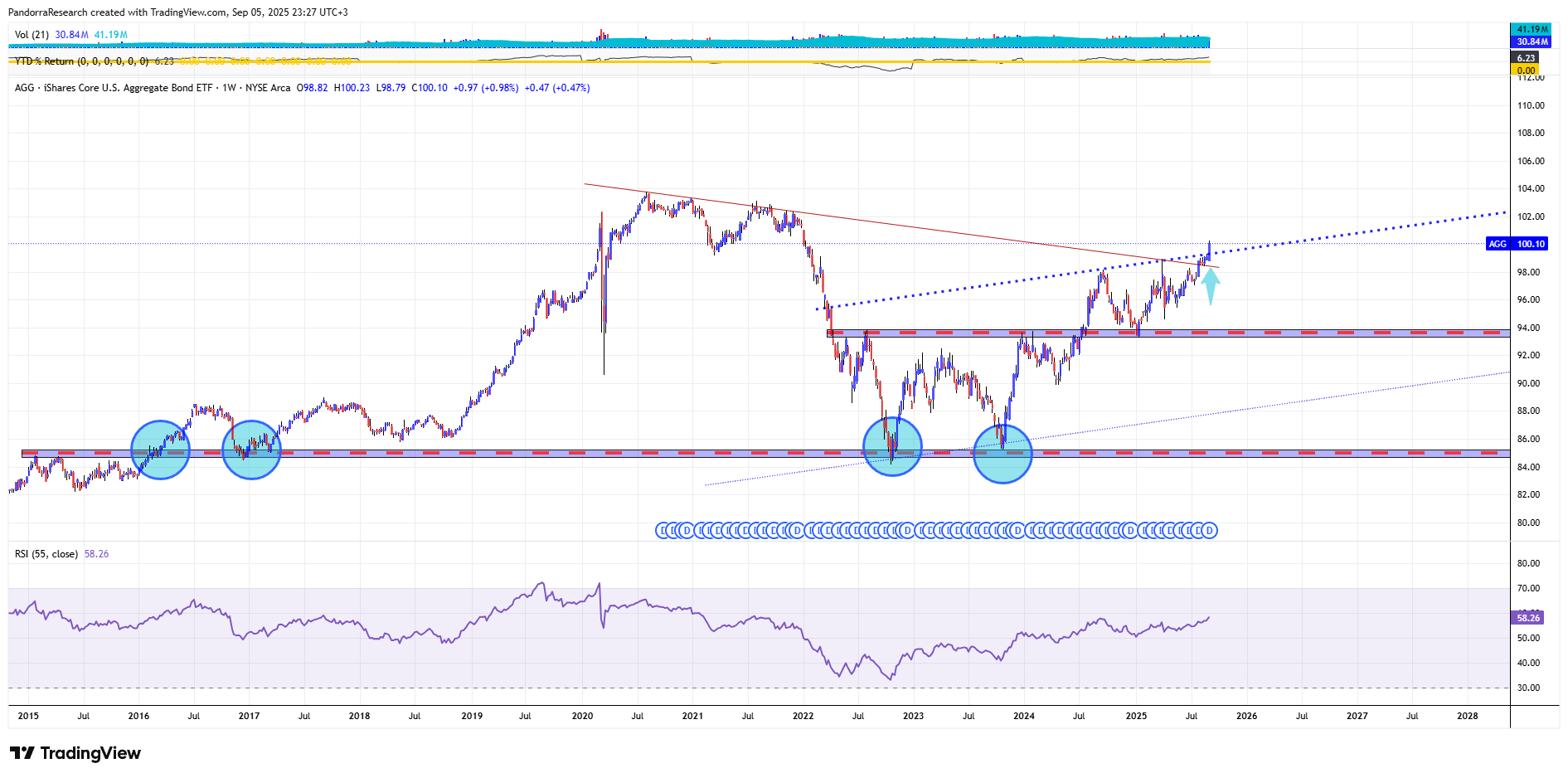Open the YTD % Return indicator legend
The width and height of the screenshot is (1568, 778).
pos(81,61)
